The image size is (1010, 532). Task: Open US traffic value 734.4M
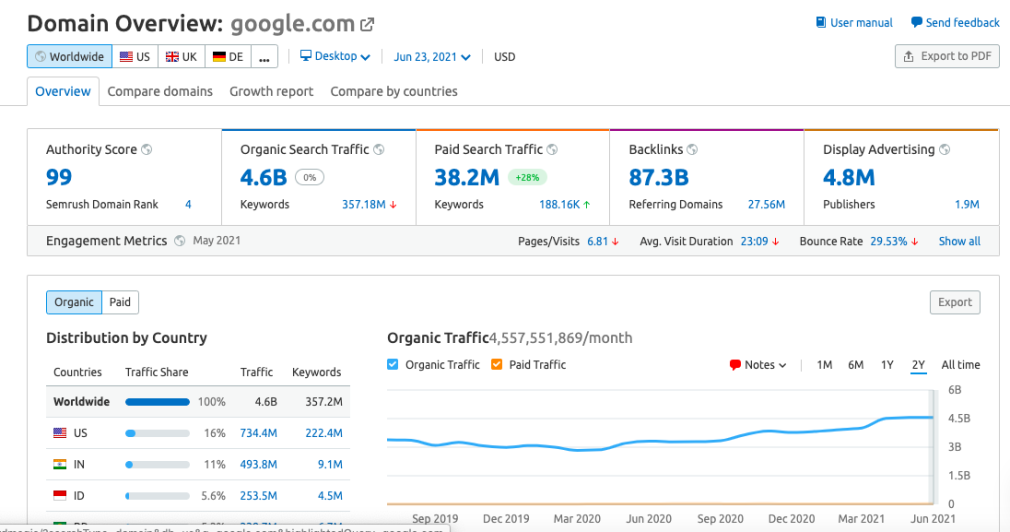click(x=258, y=433)
